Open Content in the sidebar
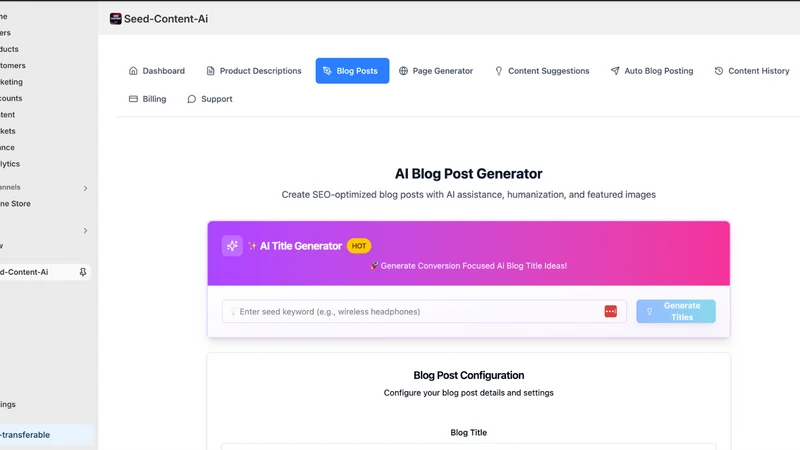The image size is (800, 450). click(x=7, y=115)
